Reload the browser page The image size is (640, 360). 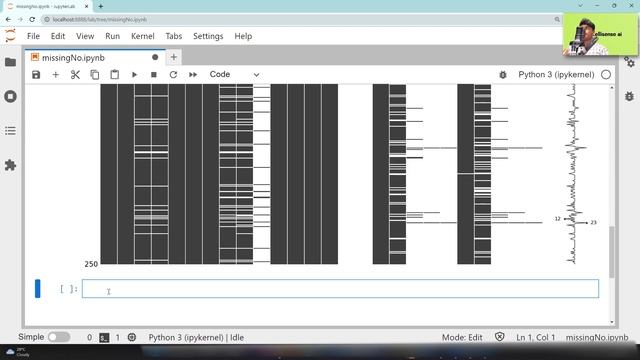pyautogui.click(x=32, y=19)
